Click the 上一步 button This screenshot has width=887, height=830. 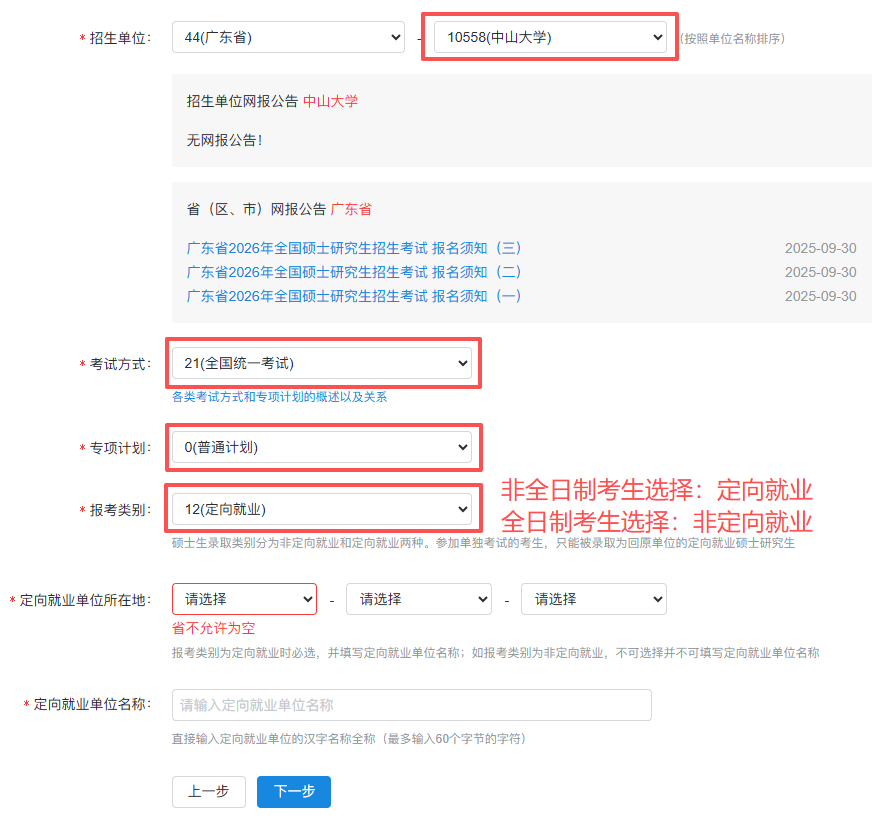(208, 791)
